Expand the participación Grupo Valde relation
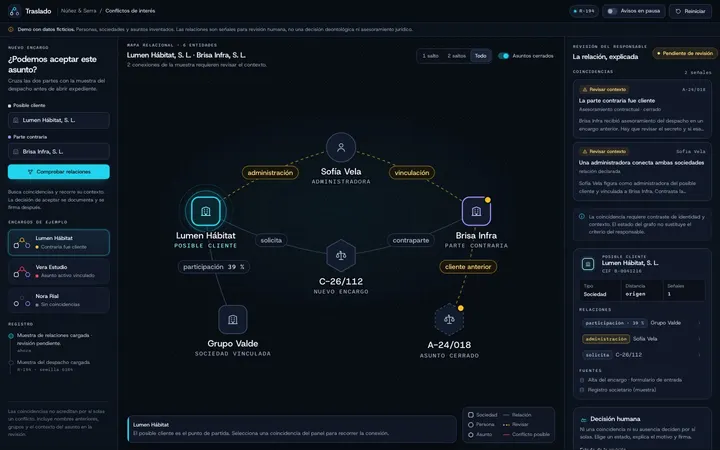 pos(642,323)
